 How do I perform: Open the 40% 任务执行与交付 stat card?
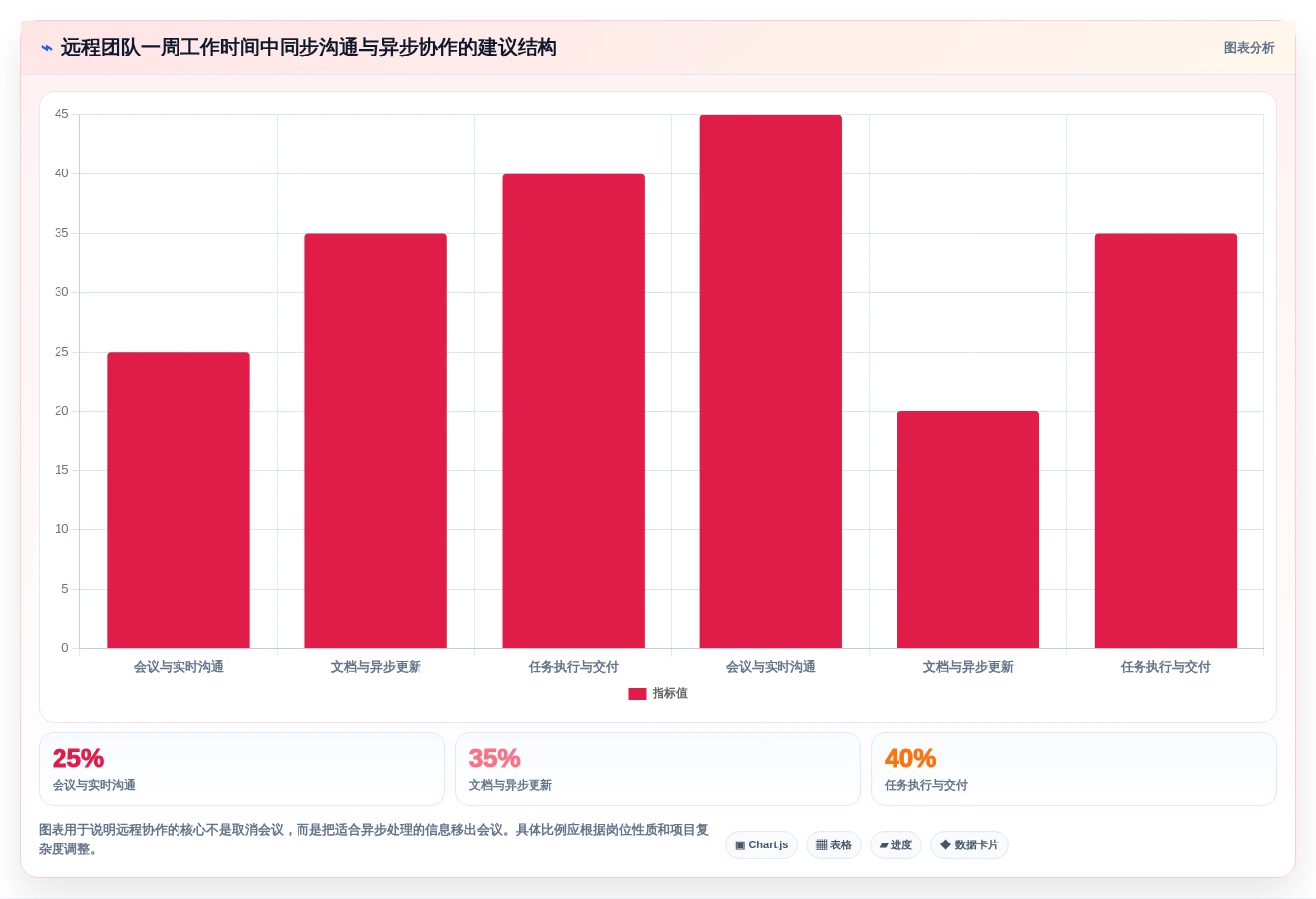pos(1074,769)
